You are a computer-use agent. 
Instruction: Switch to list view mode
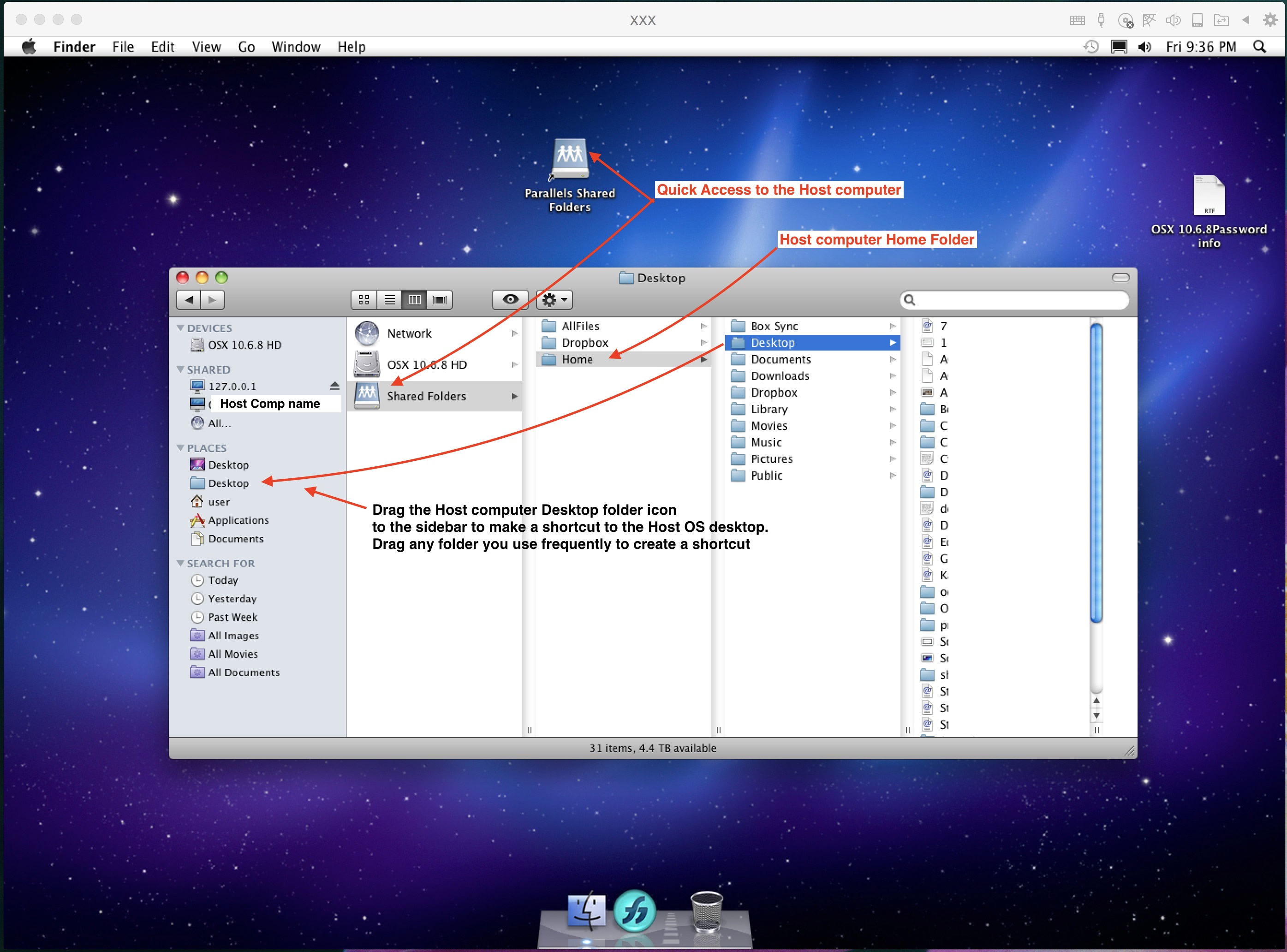coord(390,300)
